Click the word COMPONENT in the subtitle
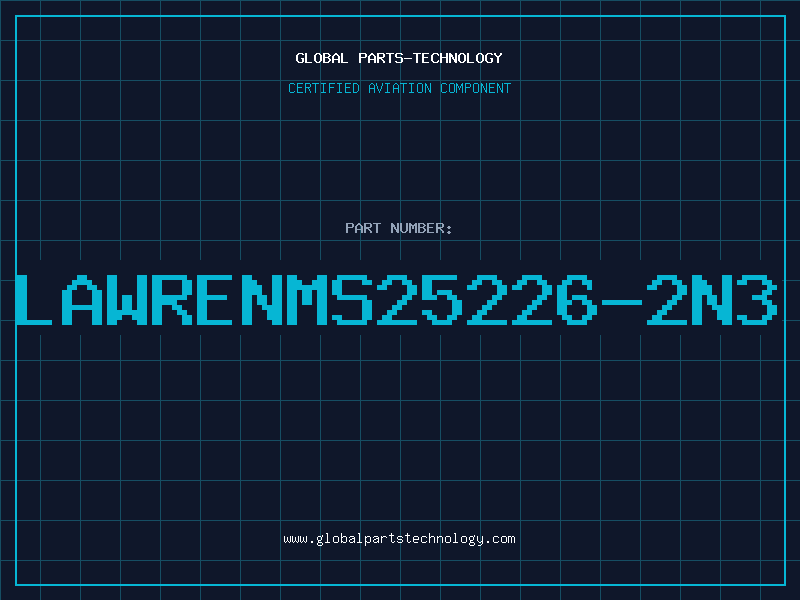Image resolution: width=800 pixels, height=600 pixels. (476, 88)
